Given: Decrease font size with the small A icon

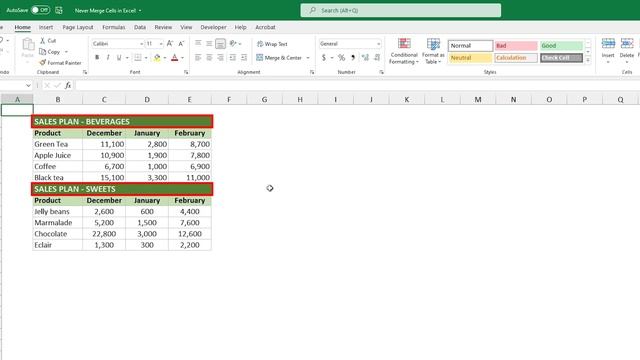Looking at the screenshot, I should pos(181,44).
